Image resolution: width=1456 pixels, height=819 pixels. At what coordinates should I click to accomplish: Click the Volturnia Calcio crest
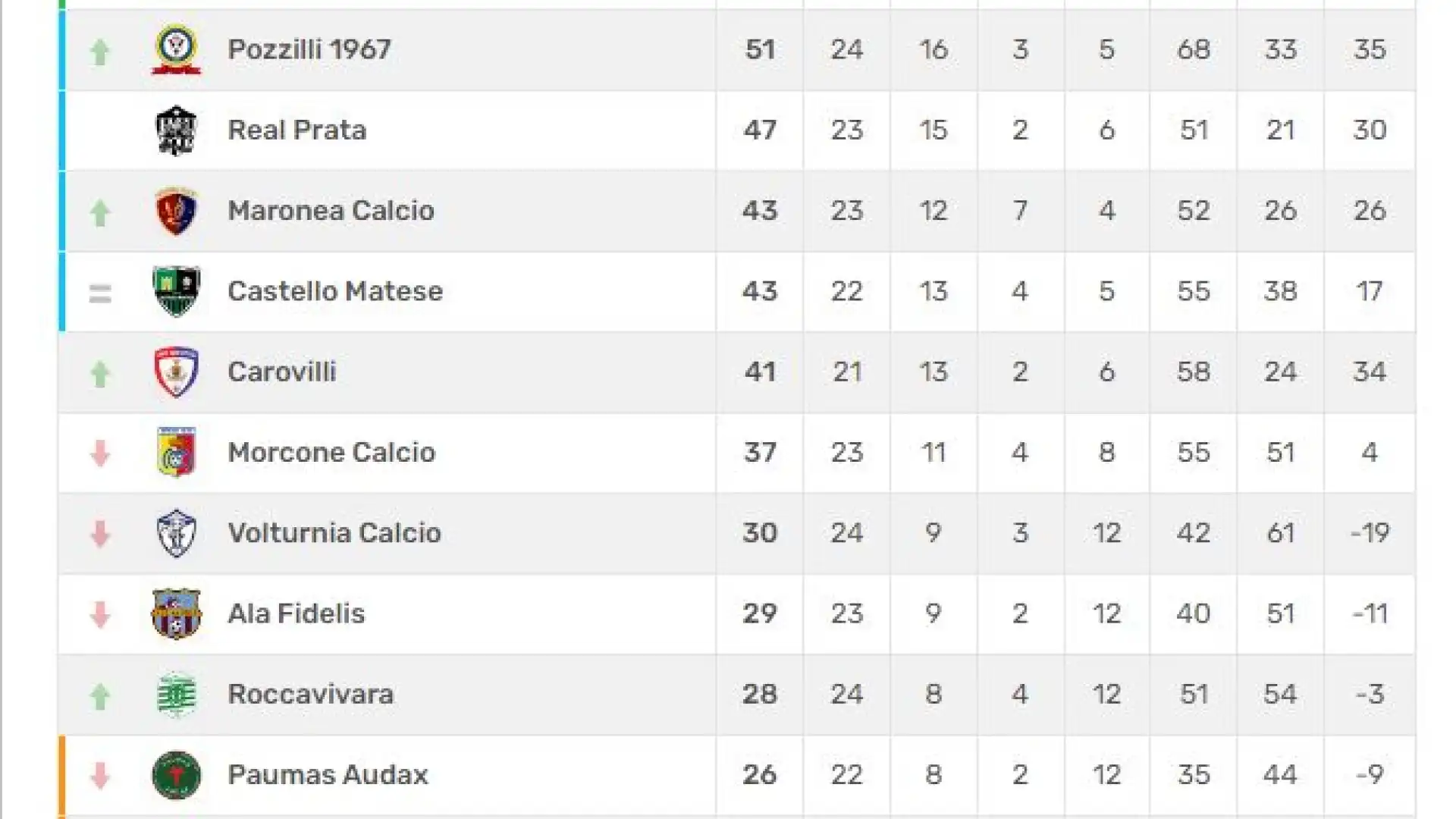point(176,533)
